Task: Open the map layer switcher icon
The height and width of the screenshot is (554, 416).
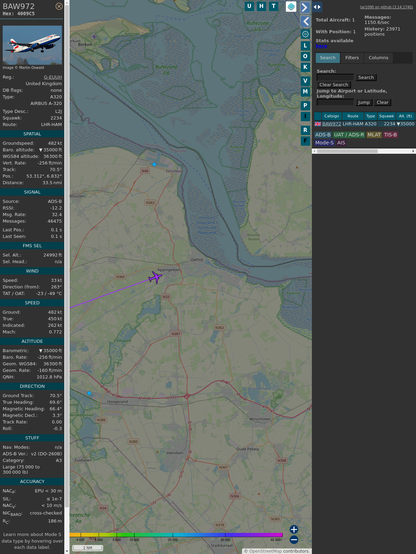Action: tap(291, 6)
